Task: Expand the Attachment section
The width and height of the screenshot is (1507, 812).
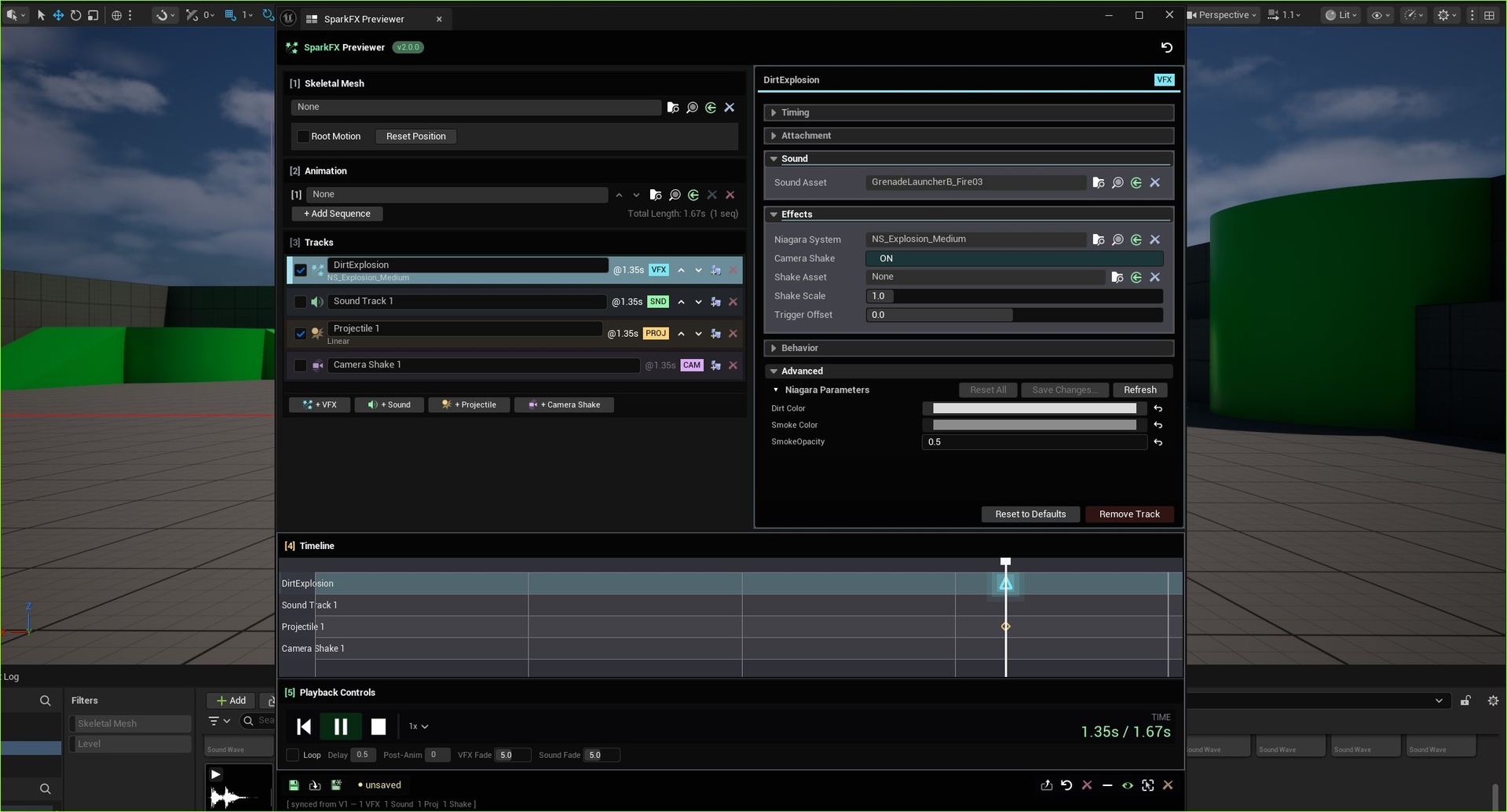Action: [x=968, y=136]
